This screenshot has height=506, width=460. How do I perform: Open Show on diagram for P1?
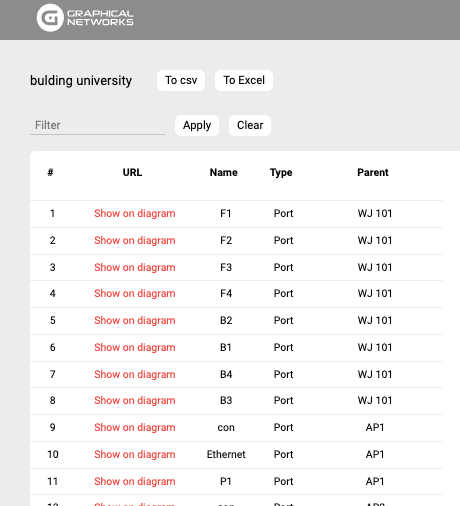135,481
